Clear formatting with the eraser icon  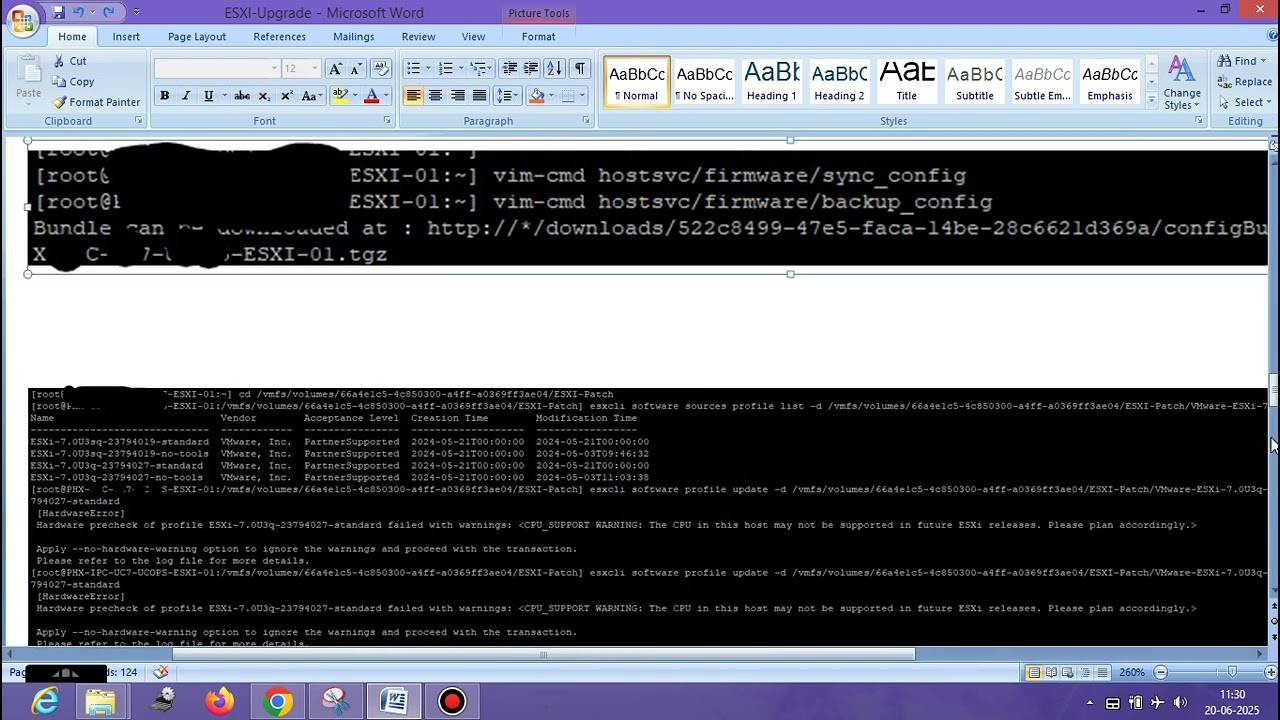(x=380, y=68)
